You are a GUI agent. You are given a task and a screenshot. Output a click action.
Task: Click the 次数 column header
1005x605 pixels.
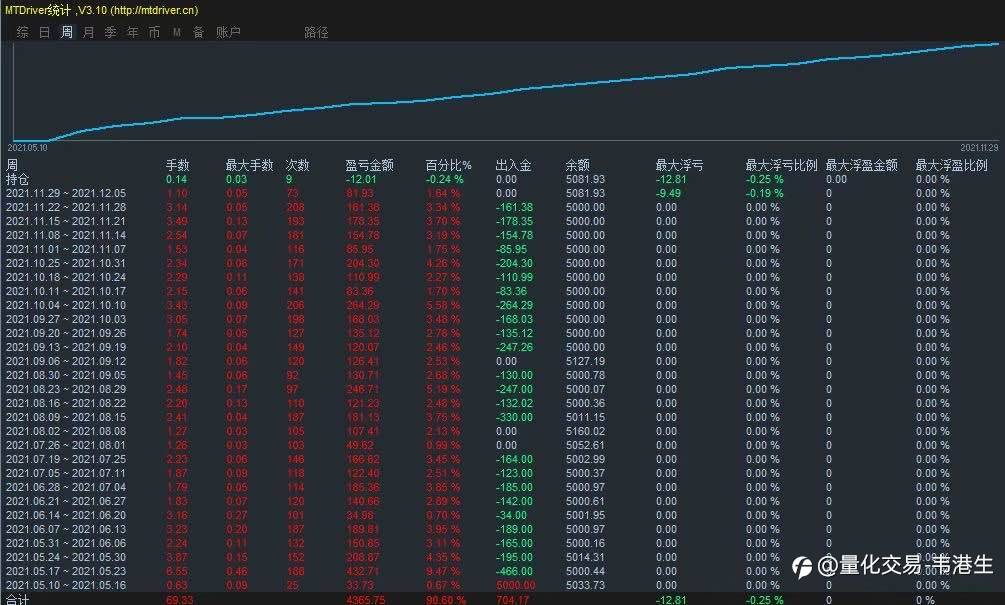[x=297, y=165]
